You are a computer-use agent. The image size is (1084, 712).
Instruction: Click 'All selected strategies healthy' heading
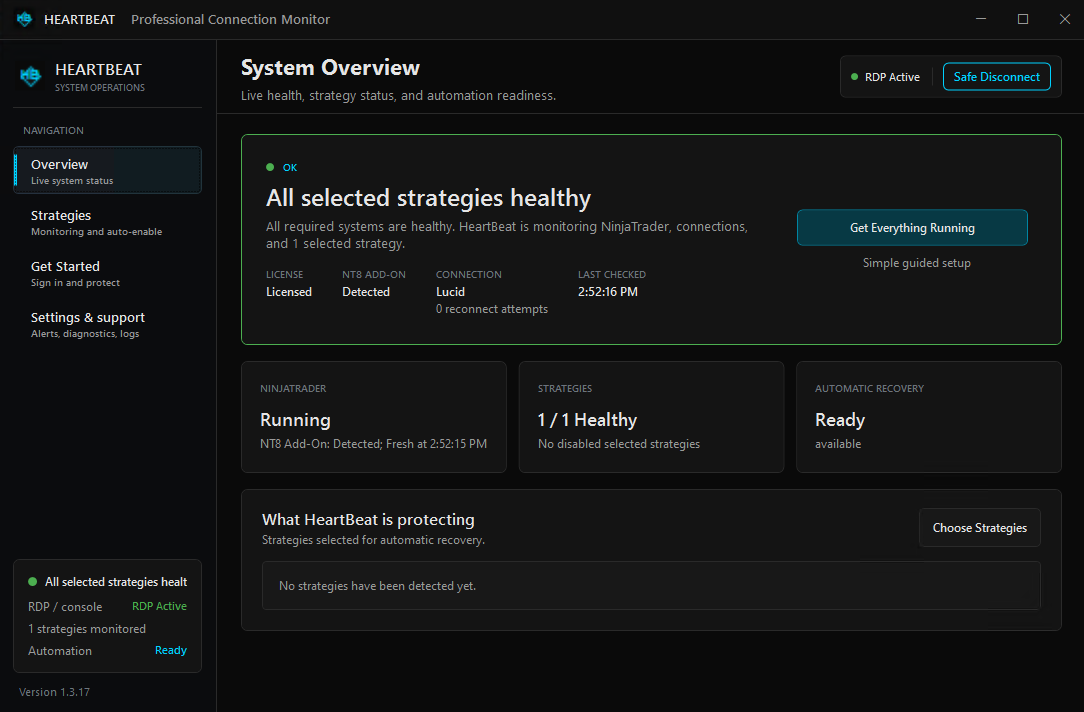[x=429, y=198]
